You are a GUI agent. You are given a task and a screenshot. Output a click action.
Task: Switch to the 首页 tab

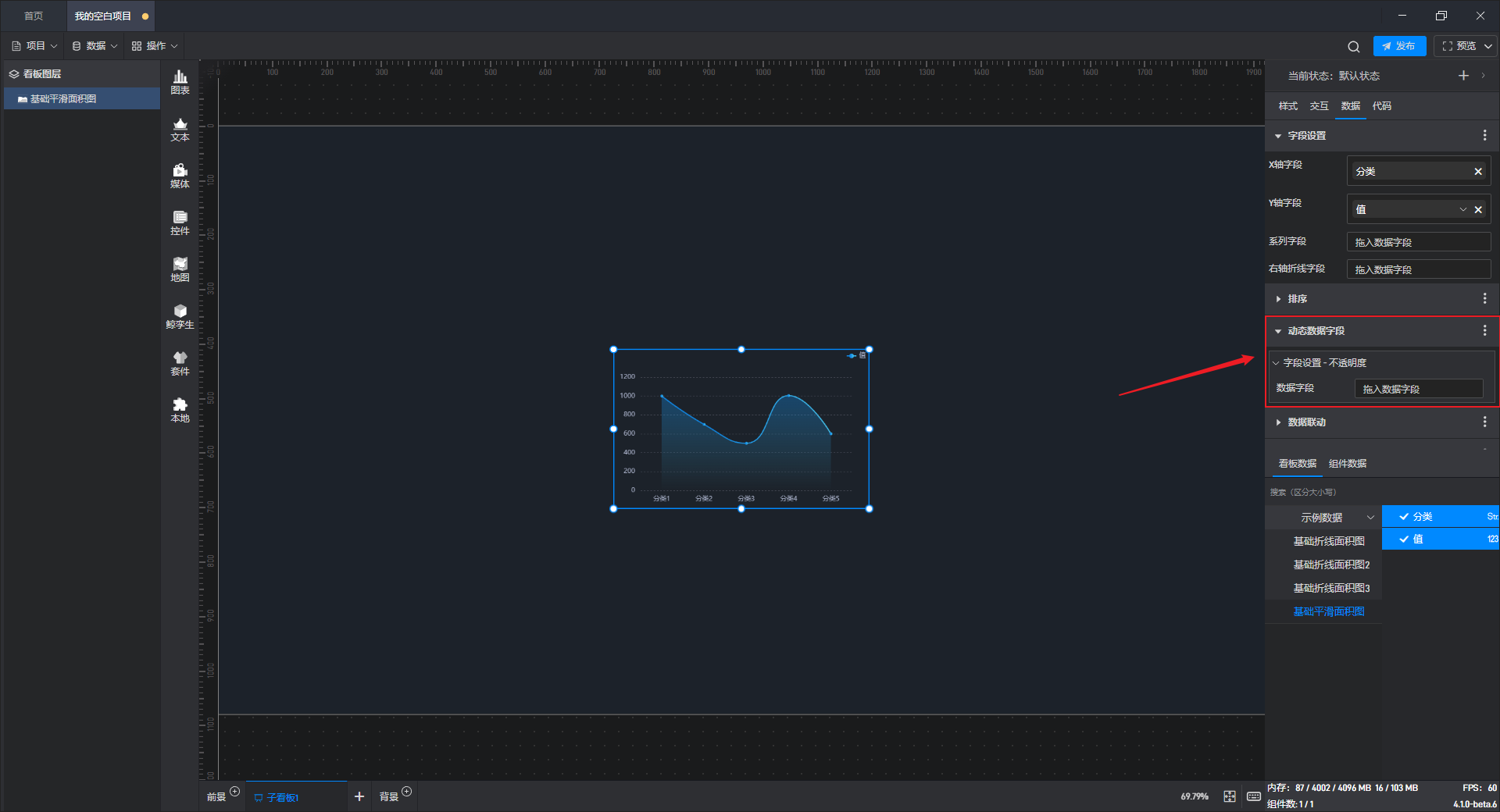(x=34, y=16)
